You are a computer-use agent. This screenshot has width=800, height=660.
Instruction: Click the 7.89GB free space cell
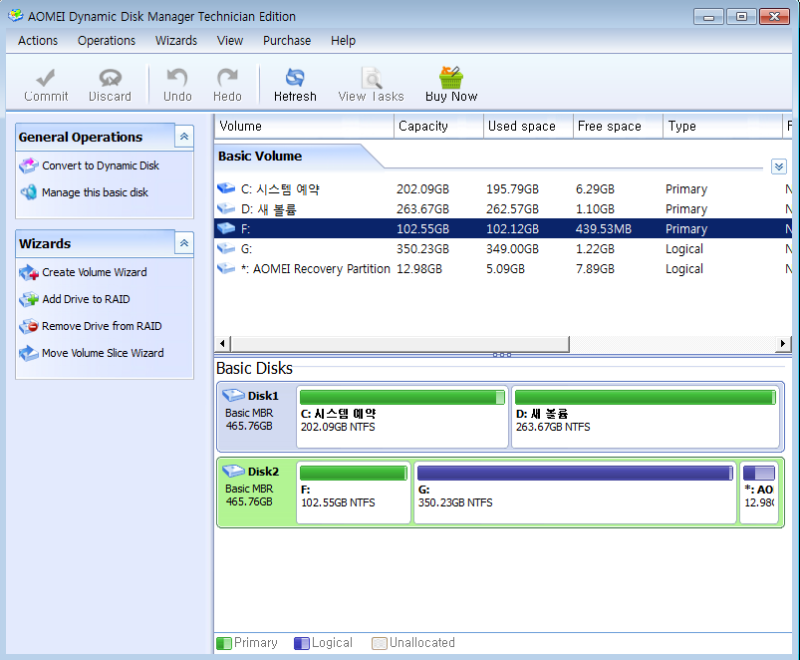click(x=595, y=269)
